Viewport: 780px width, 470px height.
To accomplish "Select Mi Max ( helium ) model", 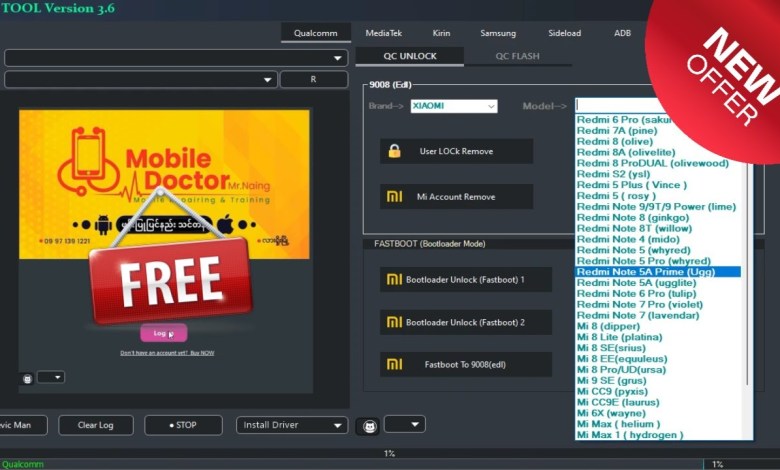I will pyautogui.click(x=618, y=424).
